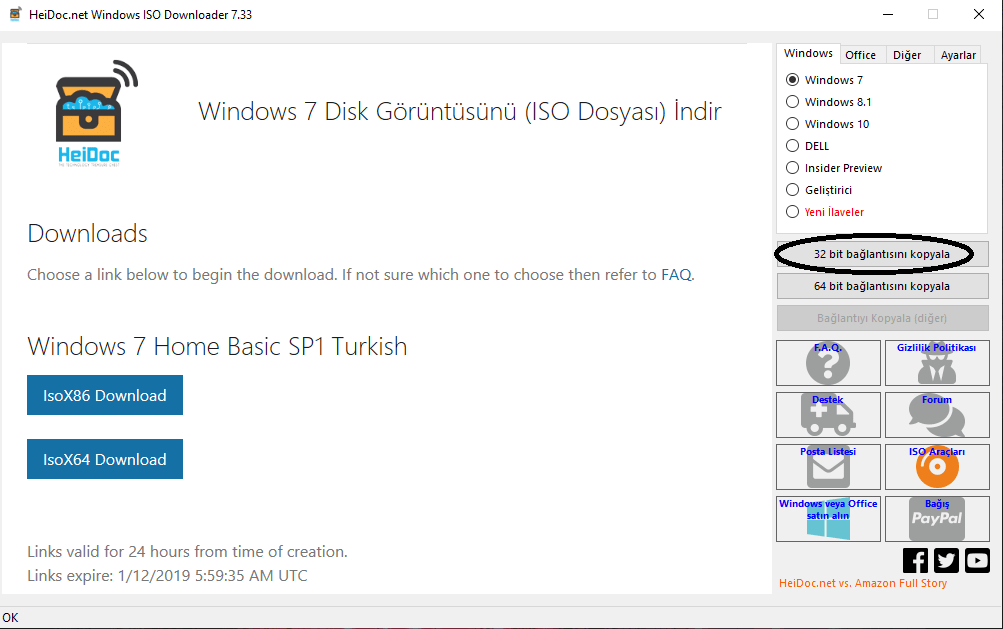Viewport: 1003px width, 629px height.
Task: Minimize the ISO Downloader window
Action: tap(888, 14)
